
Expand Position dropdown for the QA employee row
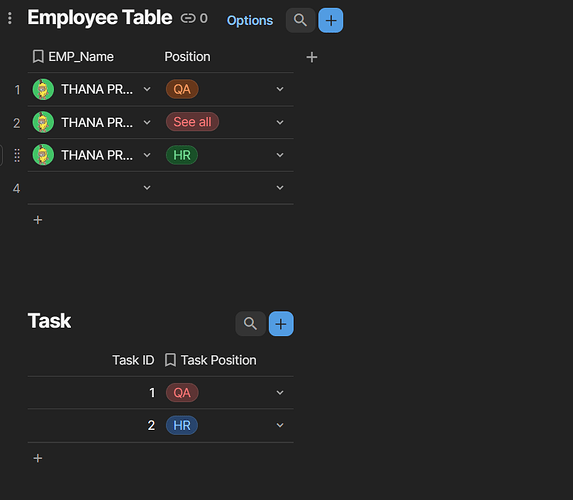point(280,89)
